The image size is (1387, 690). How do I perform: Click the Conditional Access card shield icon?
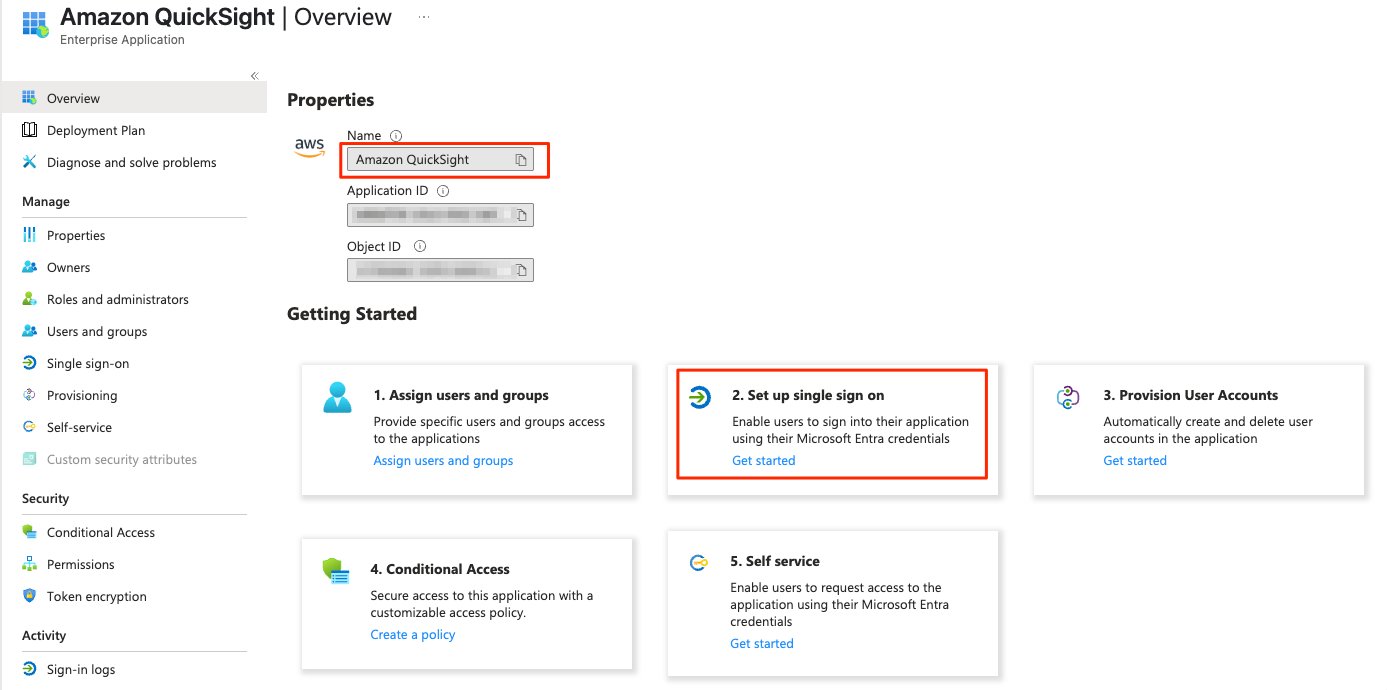tap(335, 571)
